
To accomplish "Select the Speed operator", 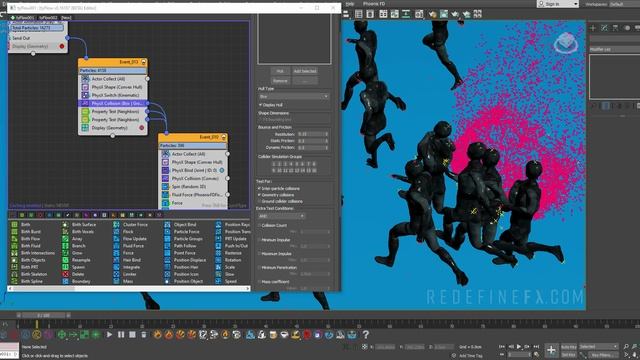I will pos(231,281).
